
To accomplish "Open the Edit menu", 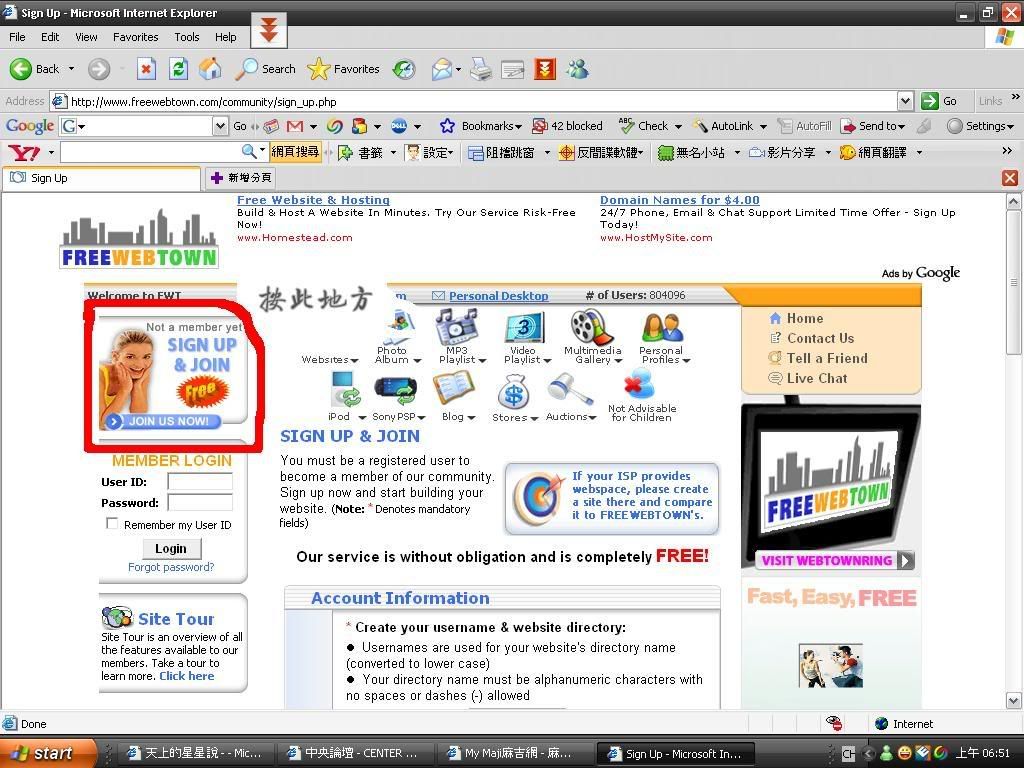I will coord(50,37).
